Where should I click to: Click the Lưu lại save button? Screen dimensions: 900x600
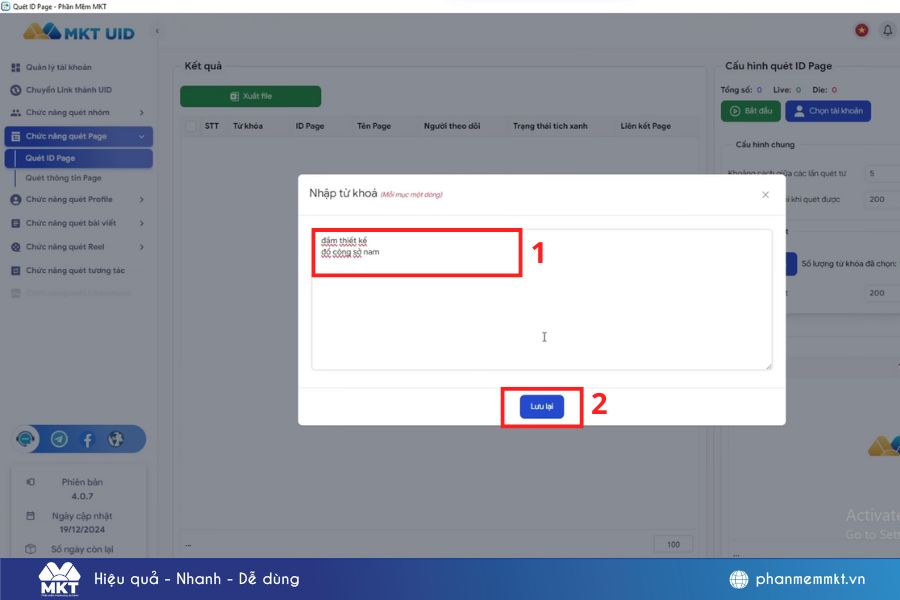[x=541, y=407]
